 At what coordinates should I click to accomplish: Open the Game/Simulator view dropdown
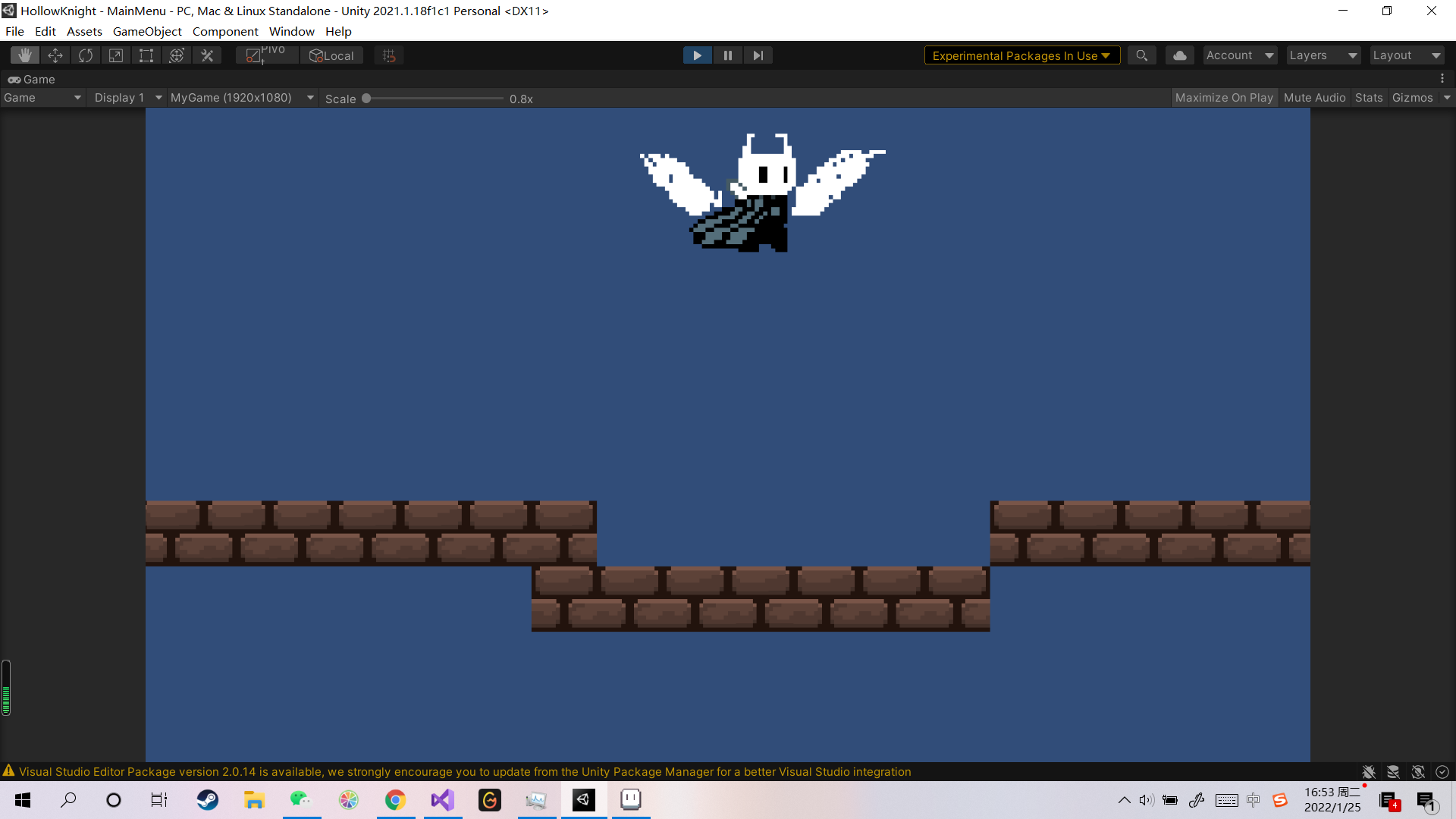tap(42, 98)
